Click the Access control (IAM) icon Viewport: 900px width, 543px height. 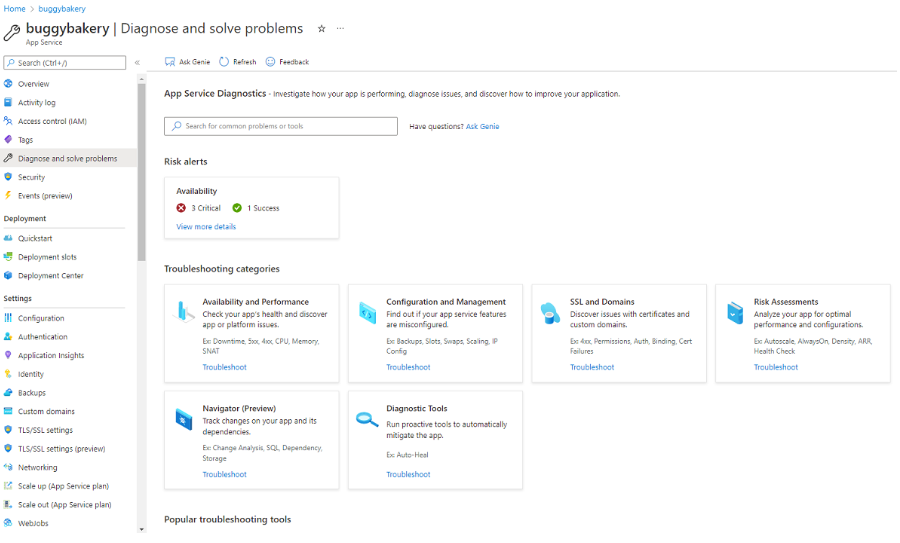click(x=8, y=121)
